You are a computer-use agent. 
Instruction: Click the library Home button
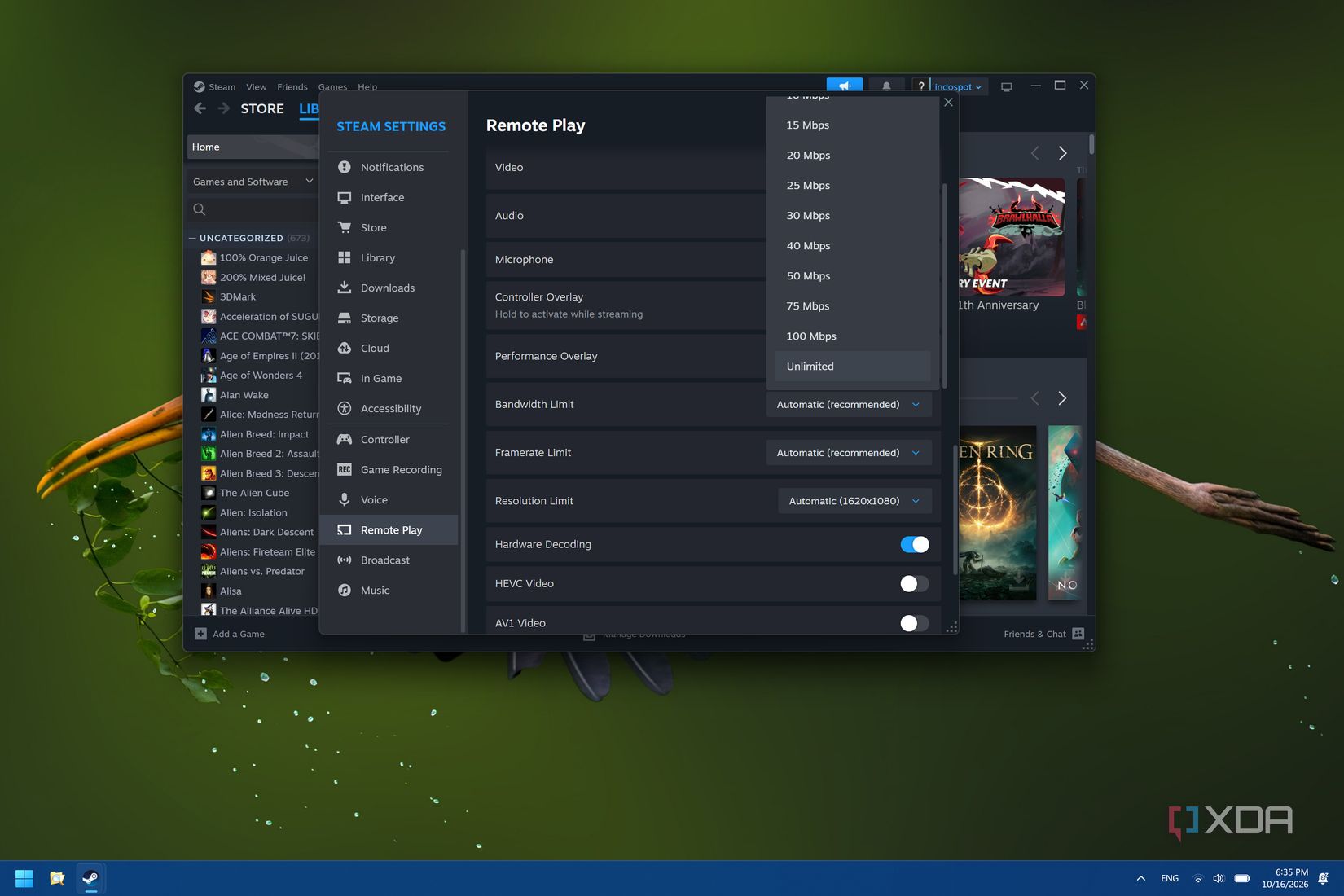tap(253, 147)
